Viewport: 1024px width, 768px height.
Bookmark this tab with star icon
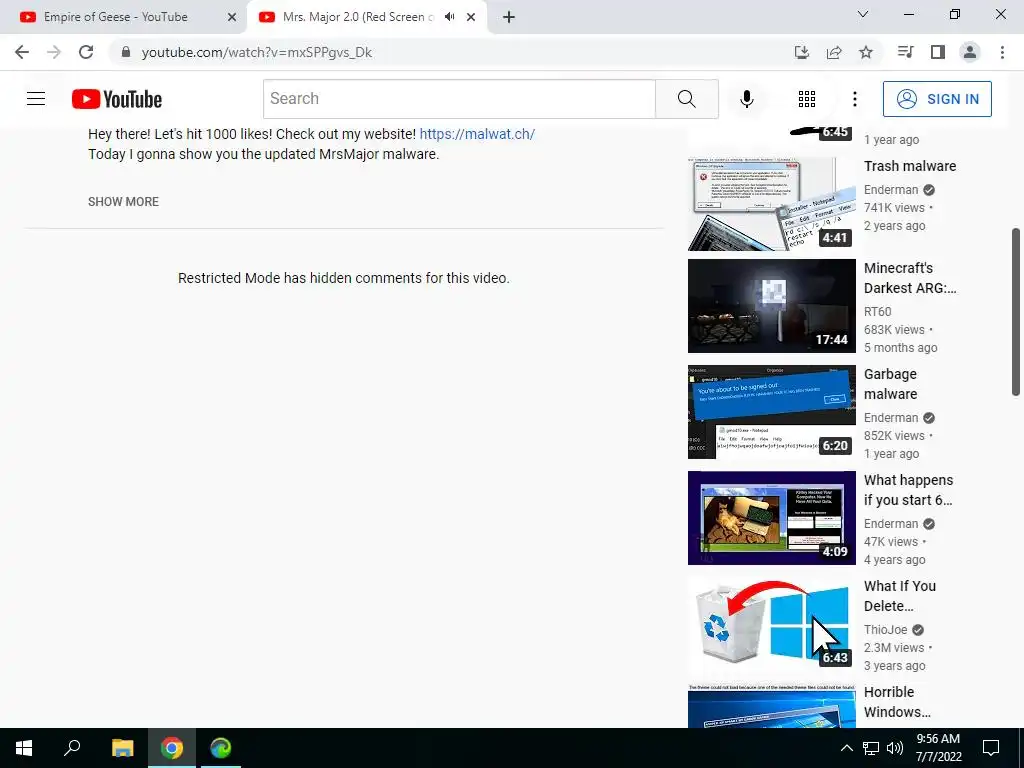pos(866,52)
